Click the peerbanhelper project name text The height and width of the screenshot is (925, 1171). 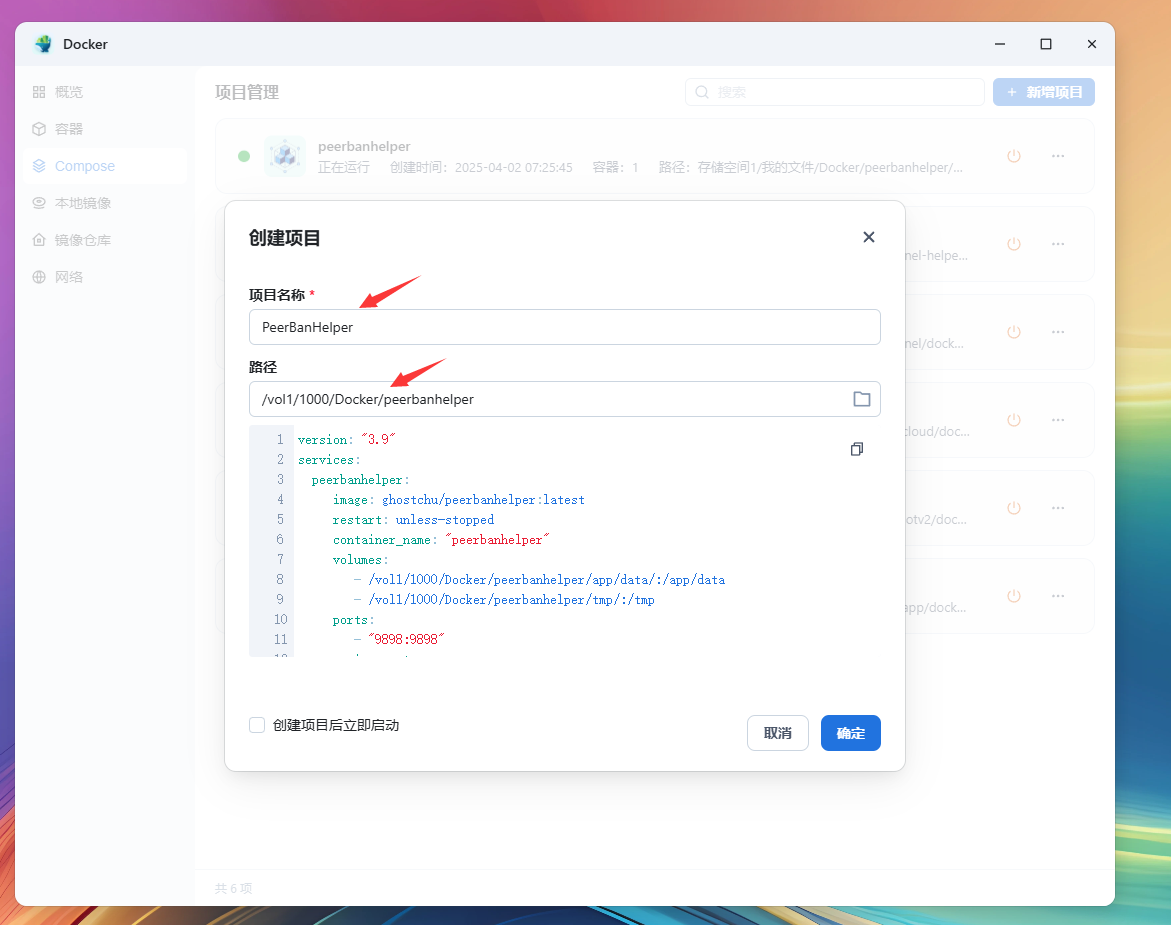(x=364, y=146)
